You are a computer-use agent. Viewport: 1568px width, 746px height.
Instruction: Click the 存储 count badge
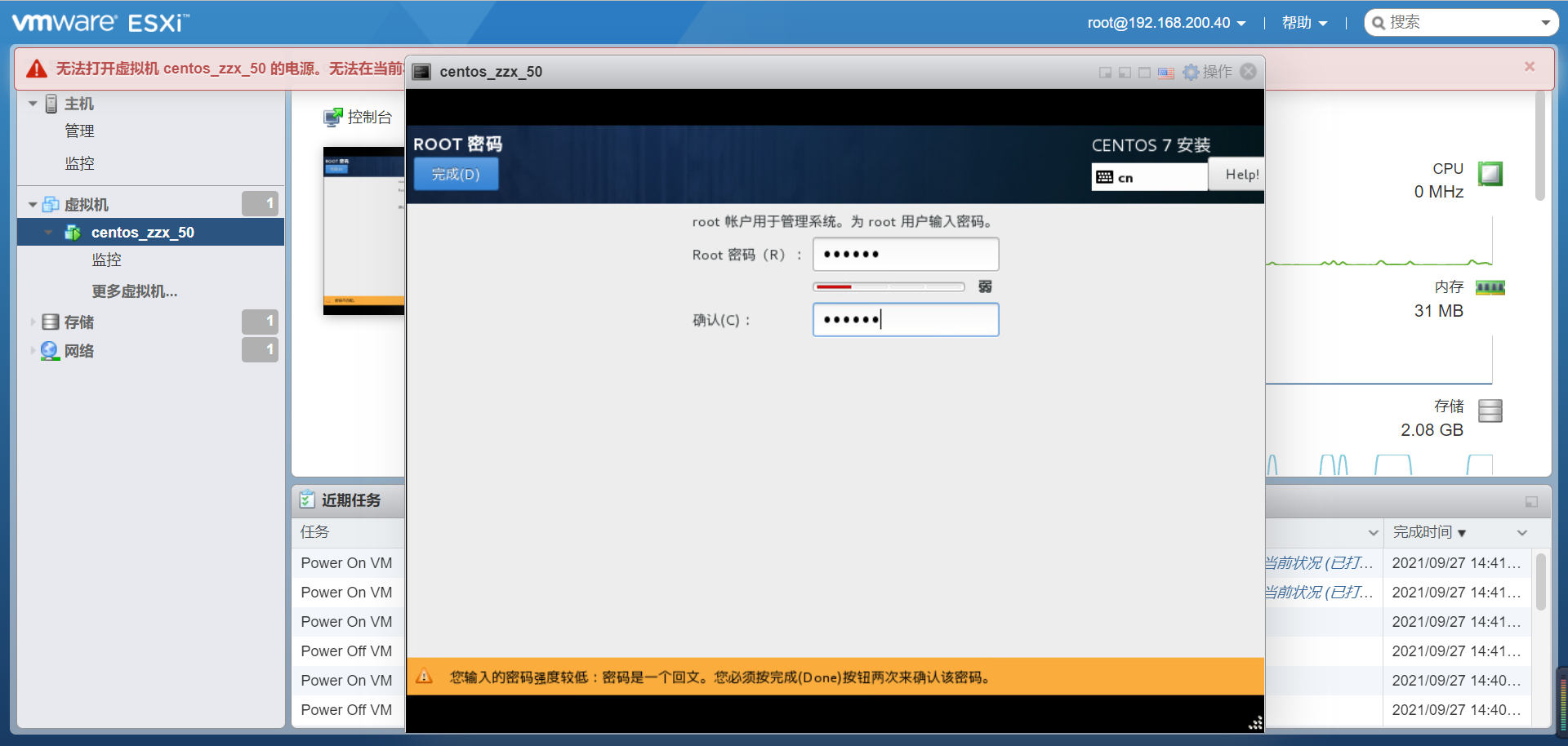(260, 322)
